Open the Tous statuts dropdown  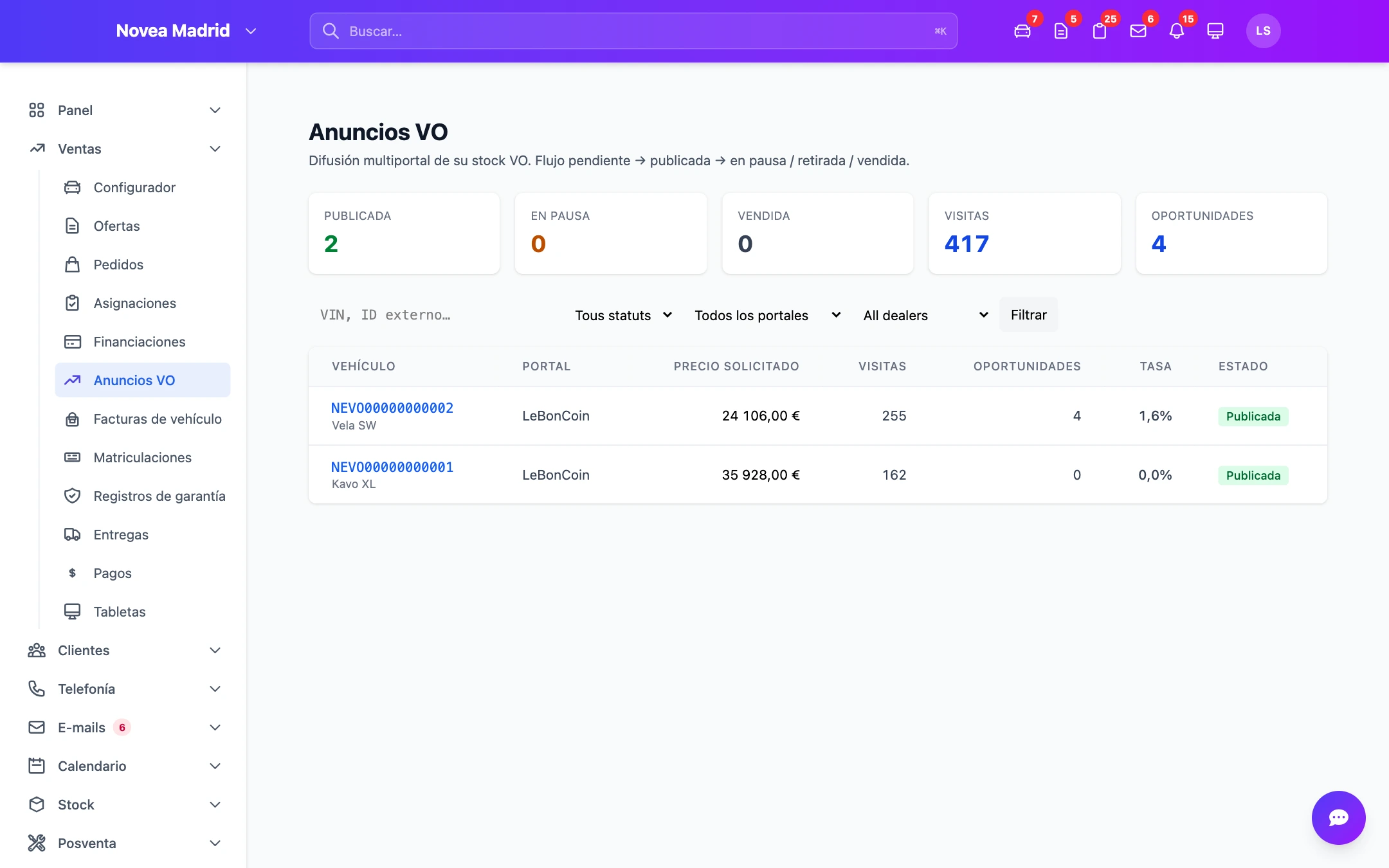pyautogui.click(x=623, y=315)
